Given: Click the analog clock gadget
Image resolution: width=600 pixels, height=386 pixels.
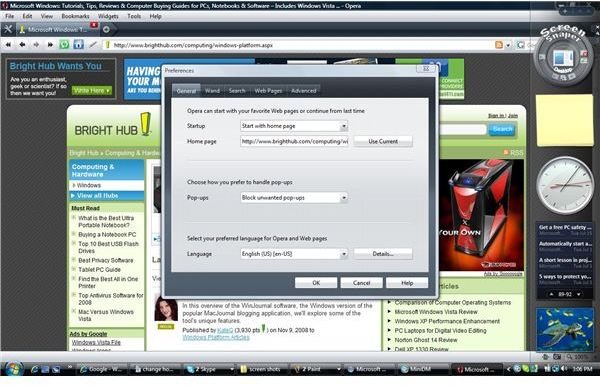Looking at the screenshot, I should pos(565,185).
